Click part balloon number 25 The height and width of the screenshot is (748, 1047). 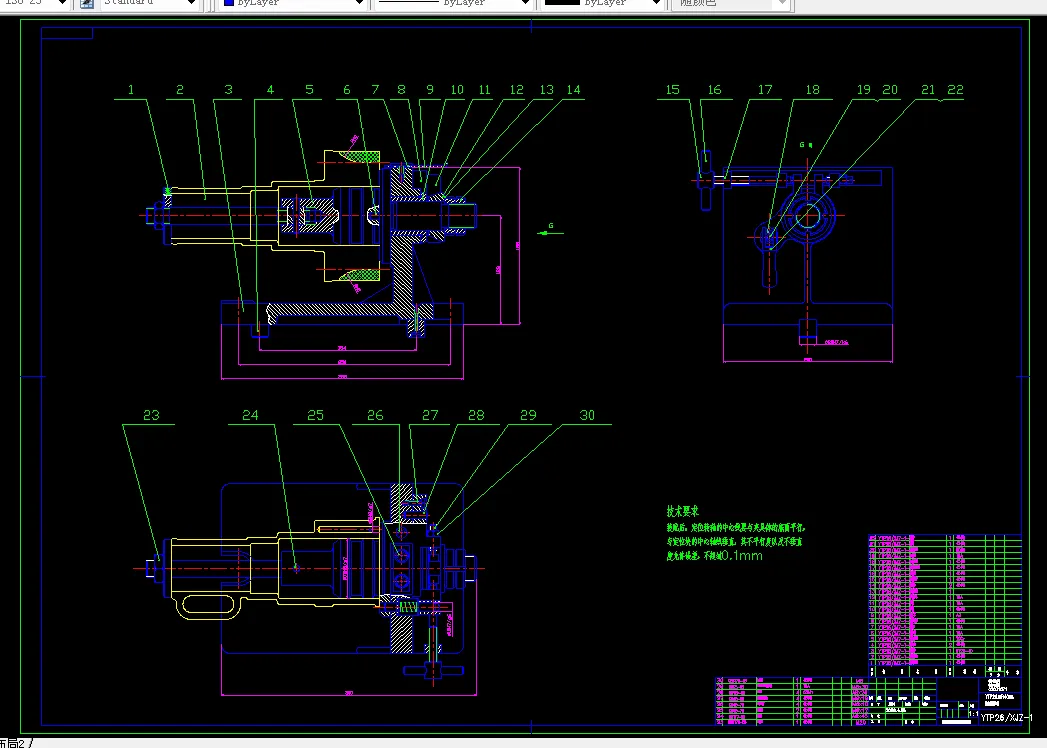[x=315, y=415]
